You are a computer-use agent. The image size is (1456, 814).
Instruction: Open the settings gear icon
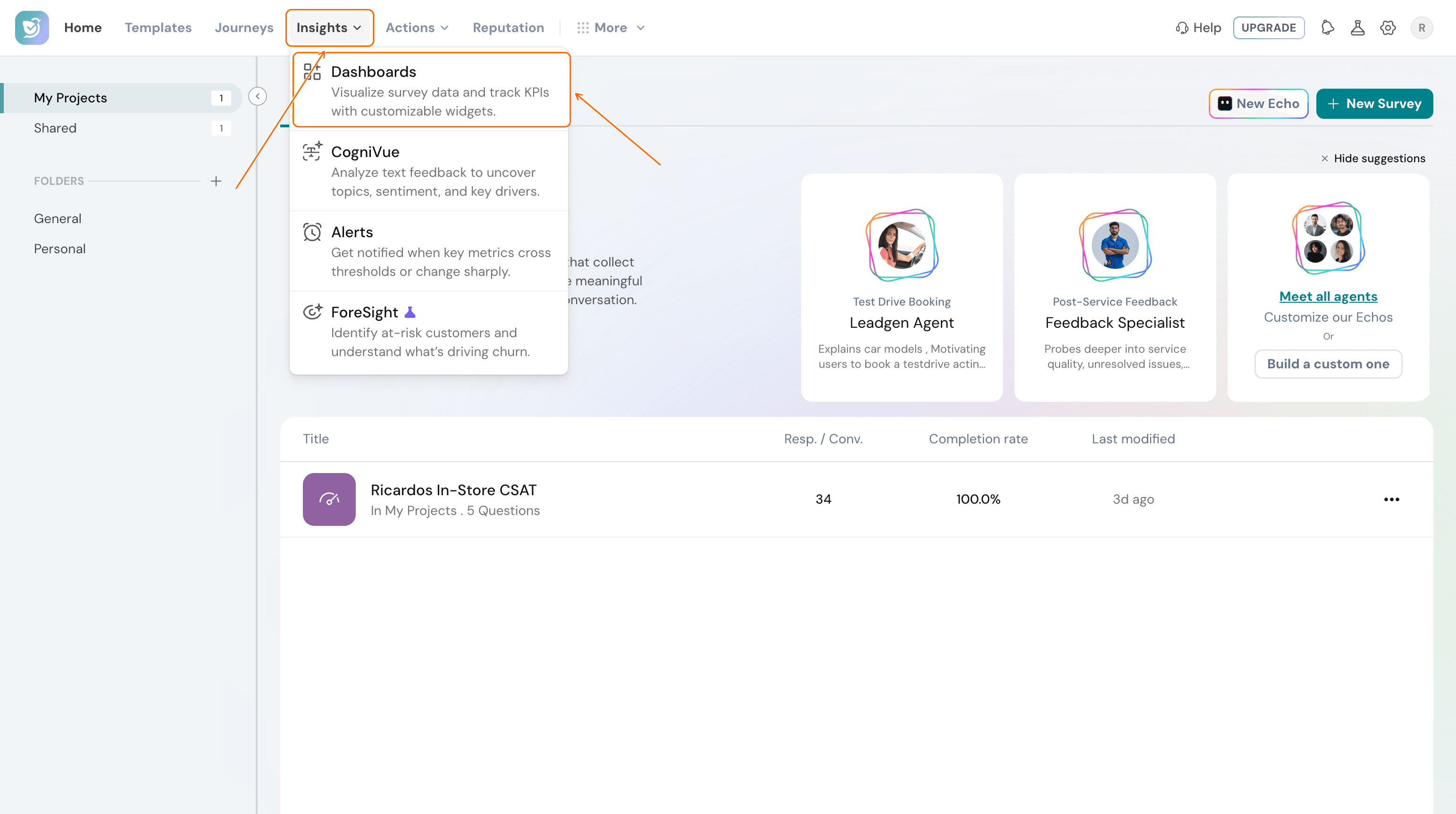1388,27
